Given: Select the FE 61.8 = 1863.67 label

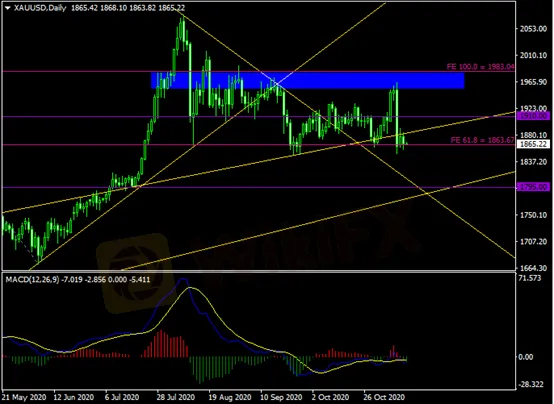Looking at the screenshot, I should coord(482,140).
